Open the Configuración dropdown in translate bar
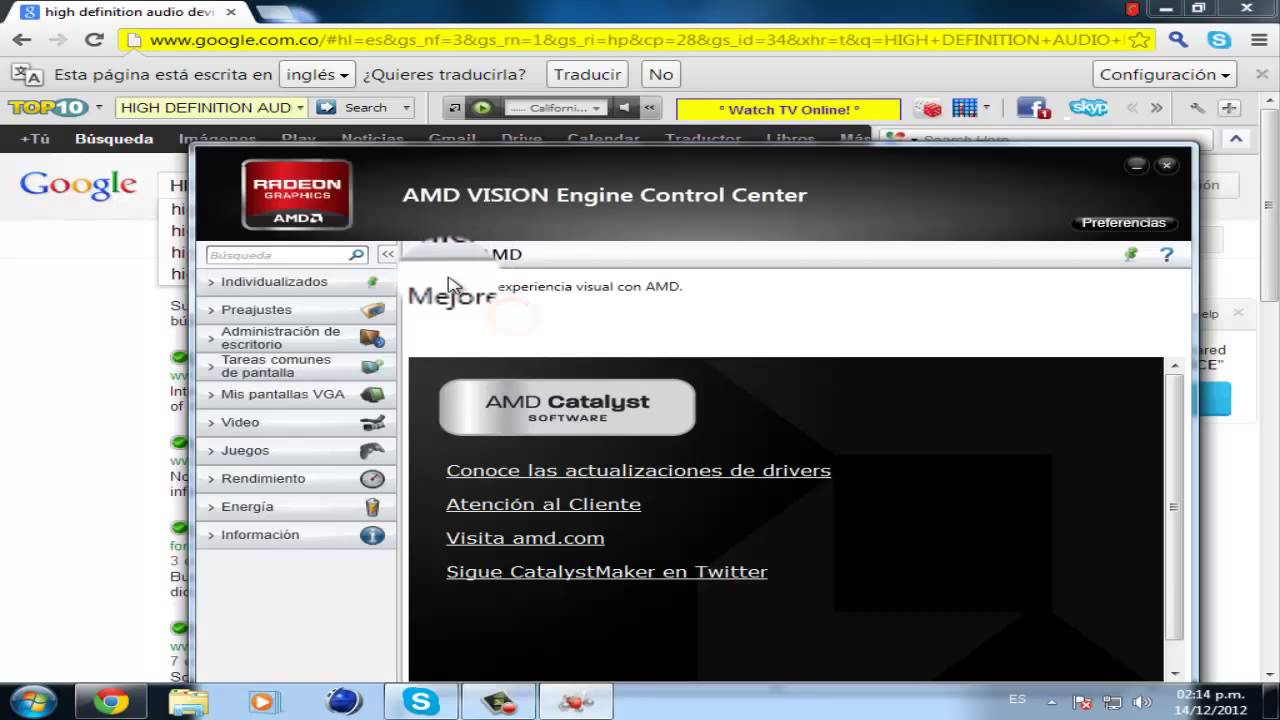Image resolution: width=1280 pixels, height=720 pixels. point(1165,74)
